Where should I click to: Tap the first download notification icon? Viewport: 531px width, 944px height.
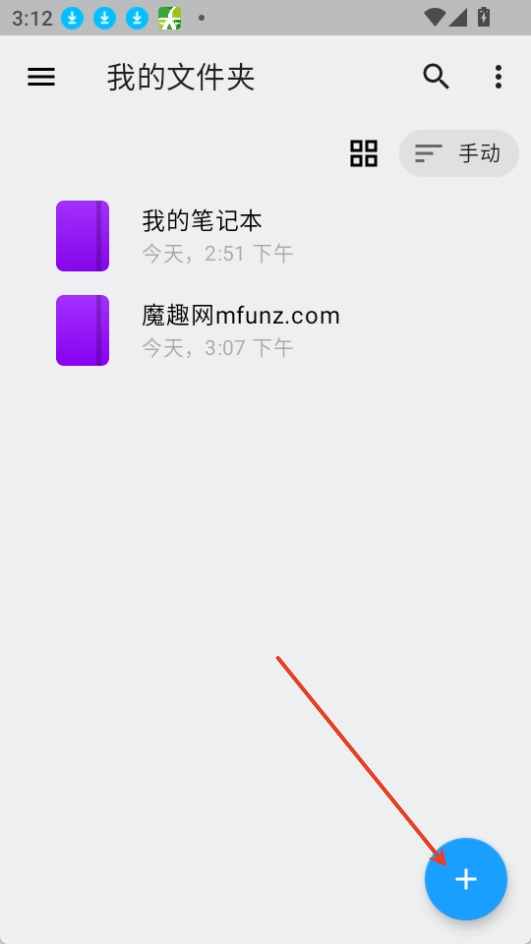pos(72,18)
